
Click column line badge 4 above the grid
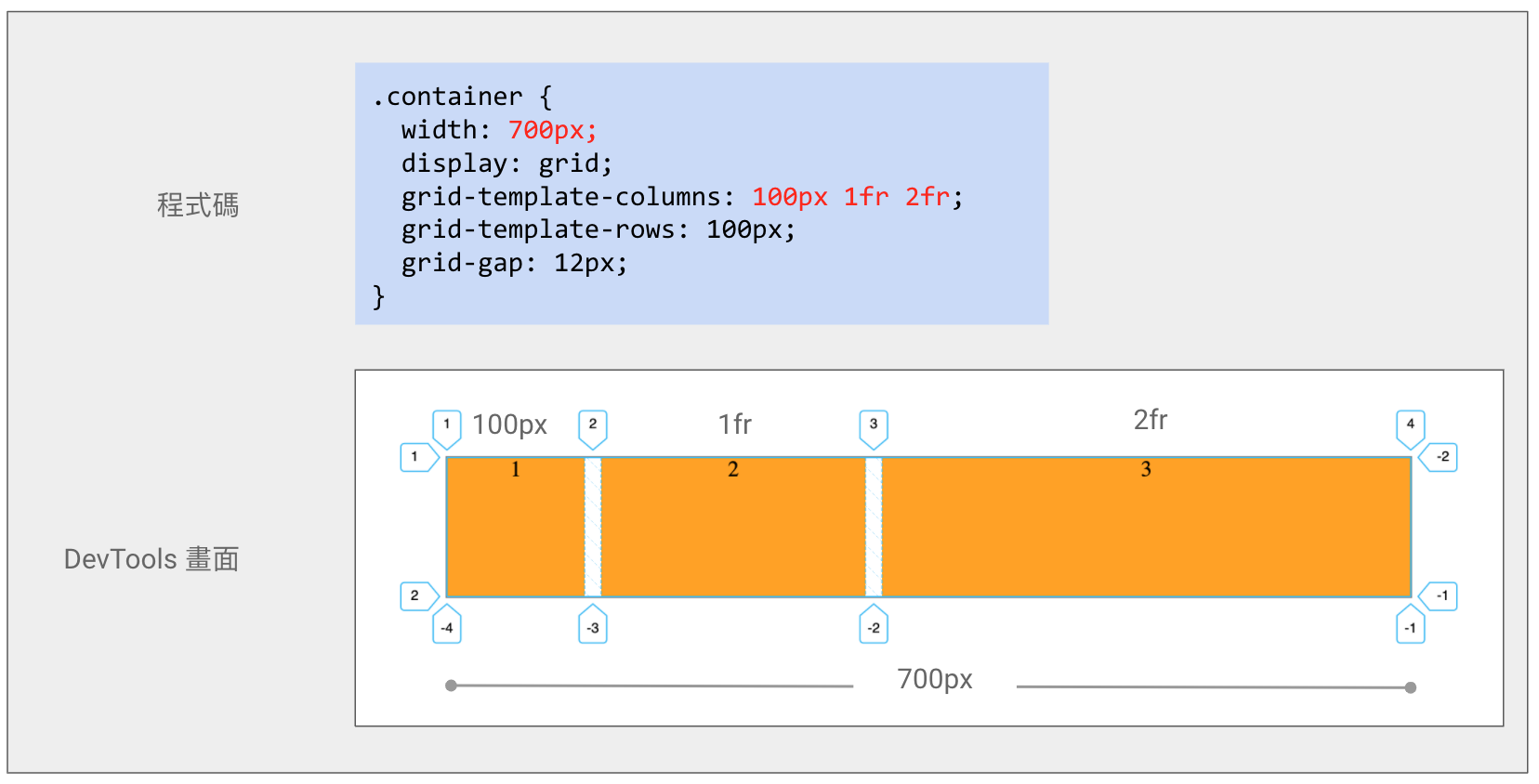tap(1410, 425)
